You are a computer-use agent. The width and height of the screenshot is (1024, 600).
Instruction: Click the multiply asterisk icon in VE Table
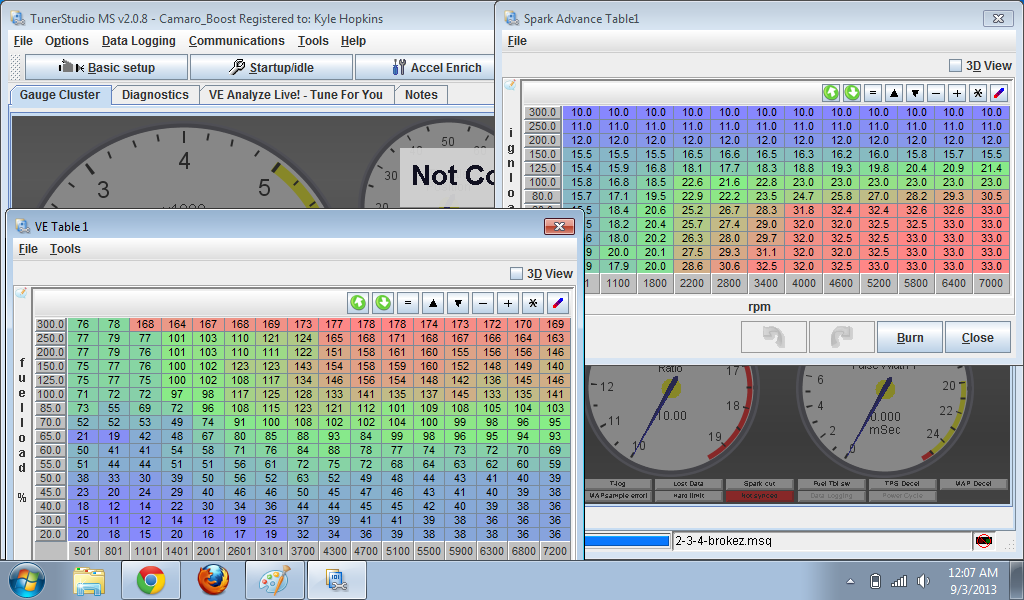tap(533, 303)
